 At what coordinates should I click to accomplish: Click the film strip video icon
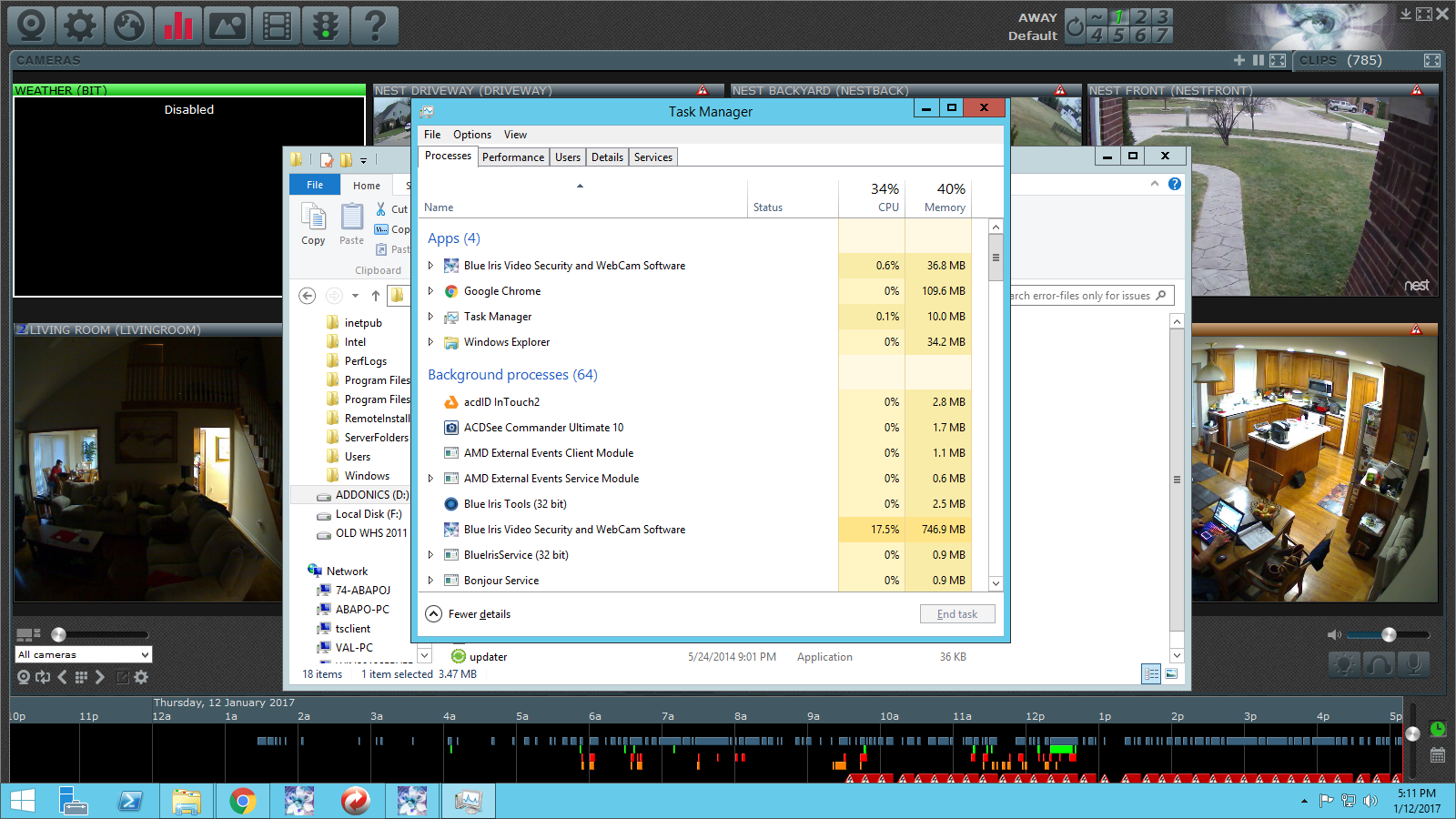click(277, 25)
